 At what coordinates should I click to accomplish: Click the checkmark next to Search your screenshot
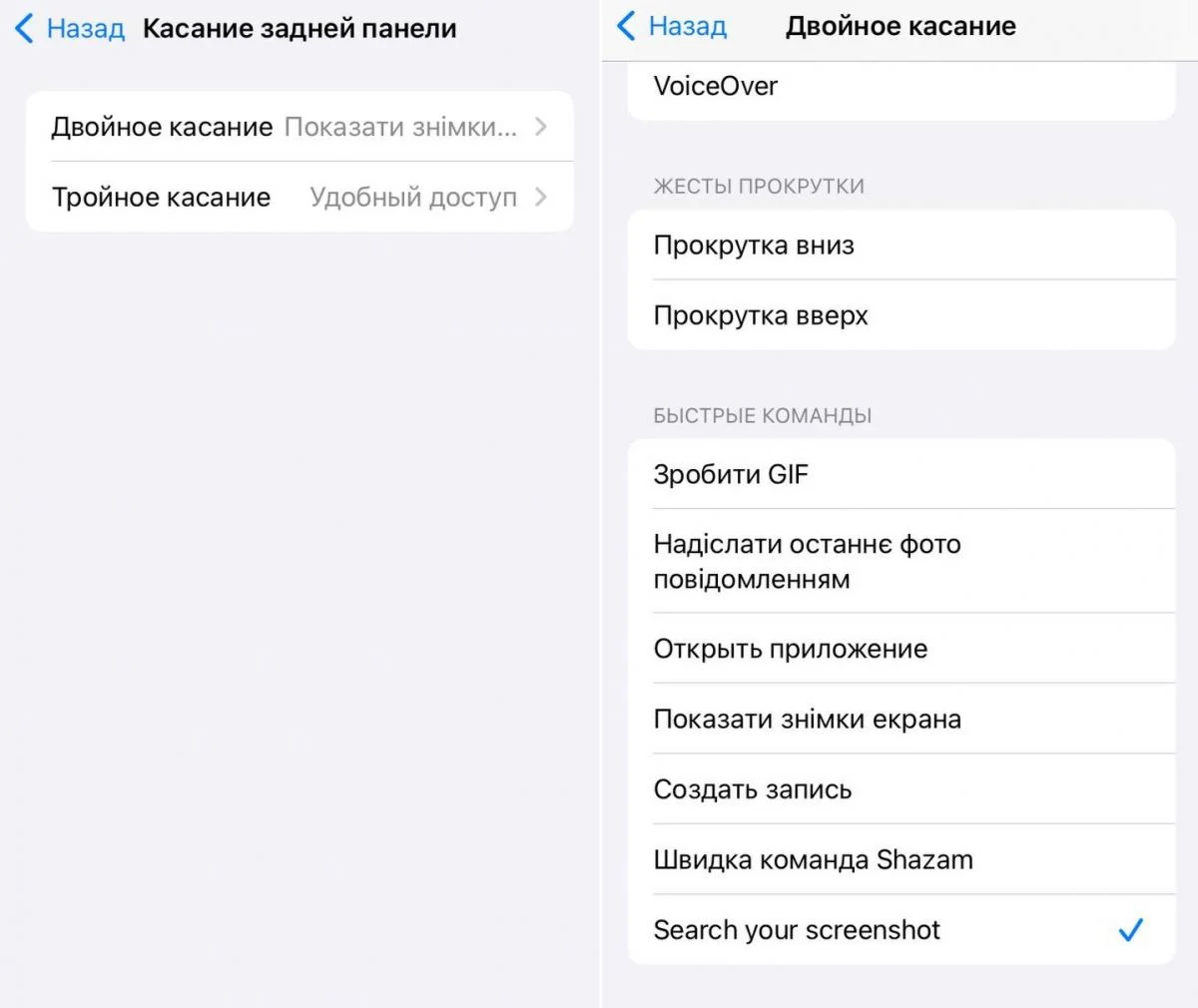(1130, 930)
